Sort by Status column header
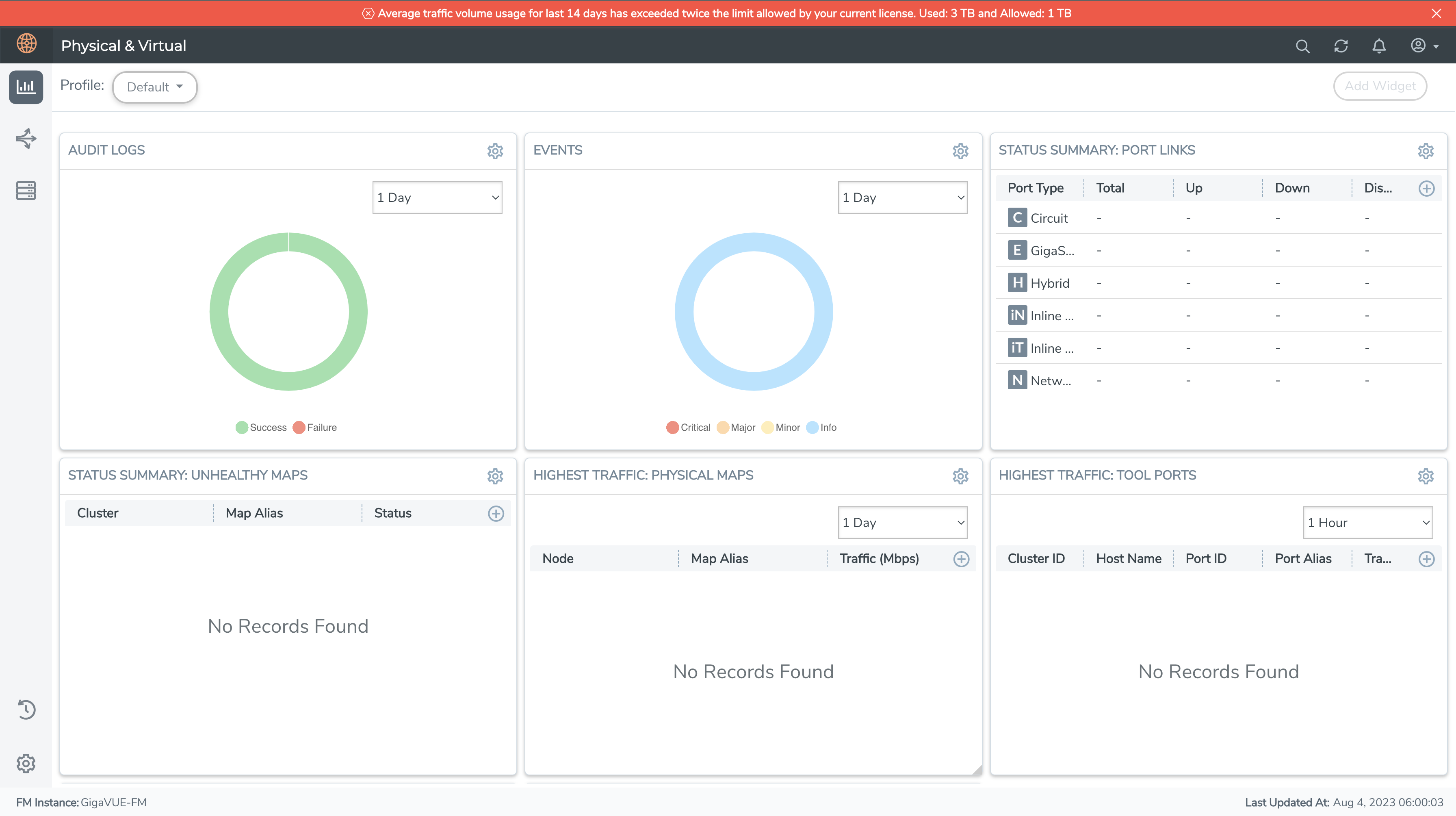The height and width of the screenshot is (816, 1456). pos(393,514)
